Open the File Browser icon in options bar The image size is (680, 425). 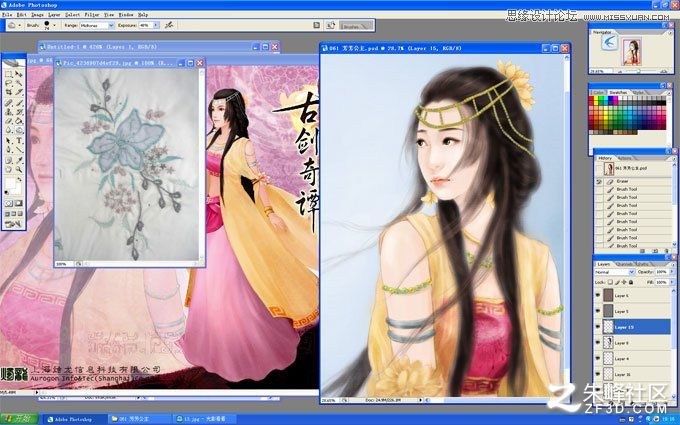point(330,25)
